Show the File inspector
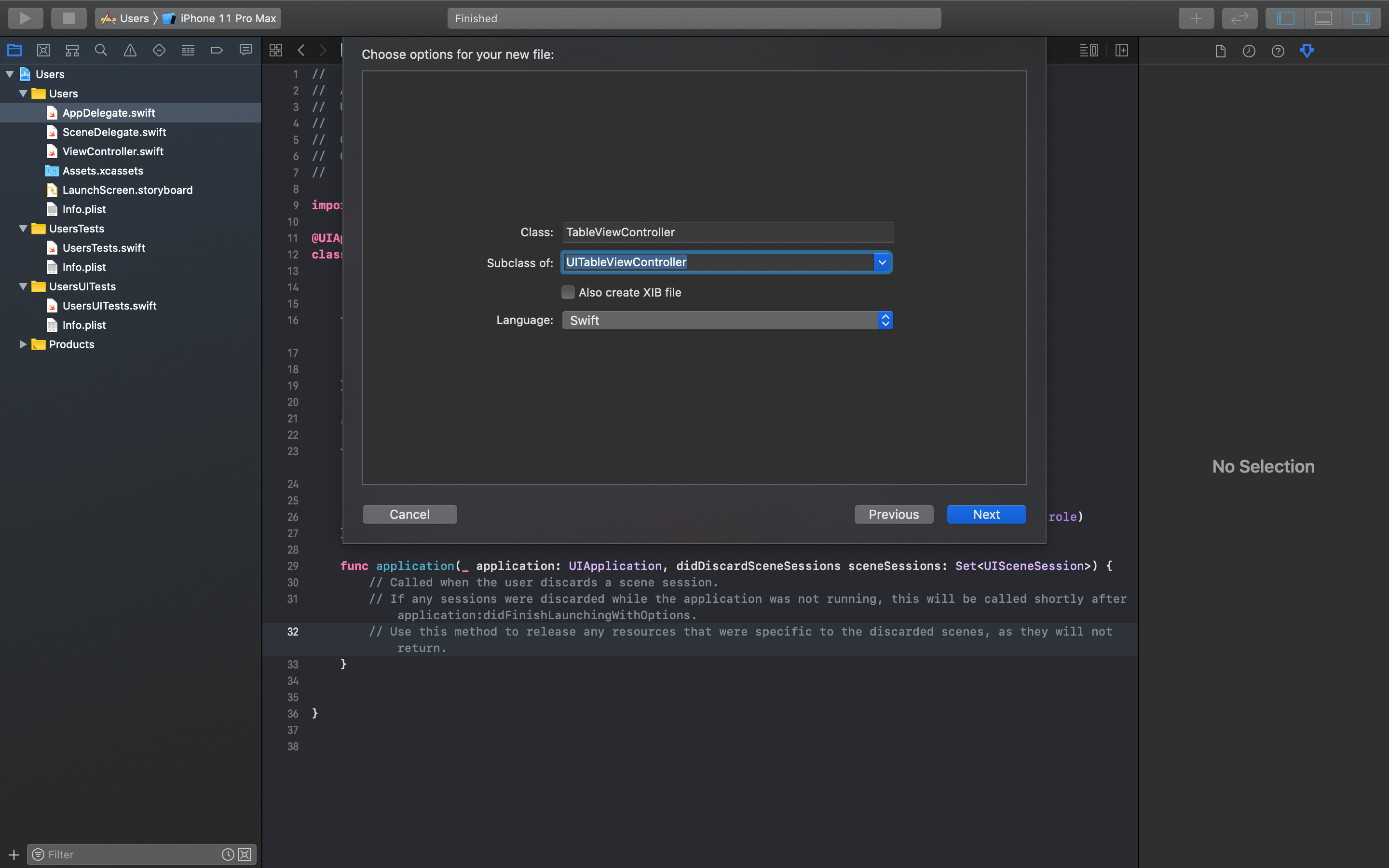The image size is (1389, 868). coord(1220,51)
